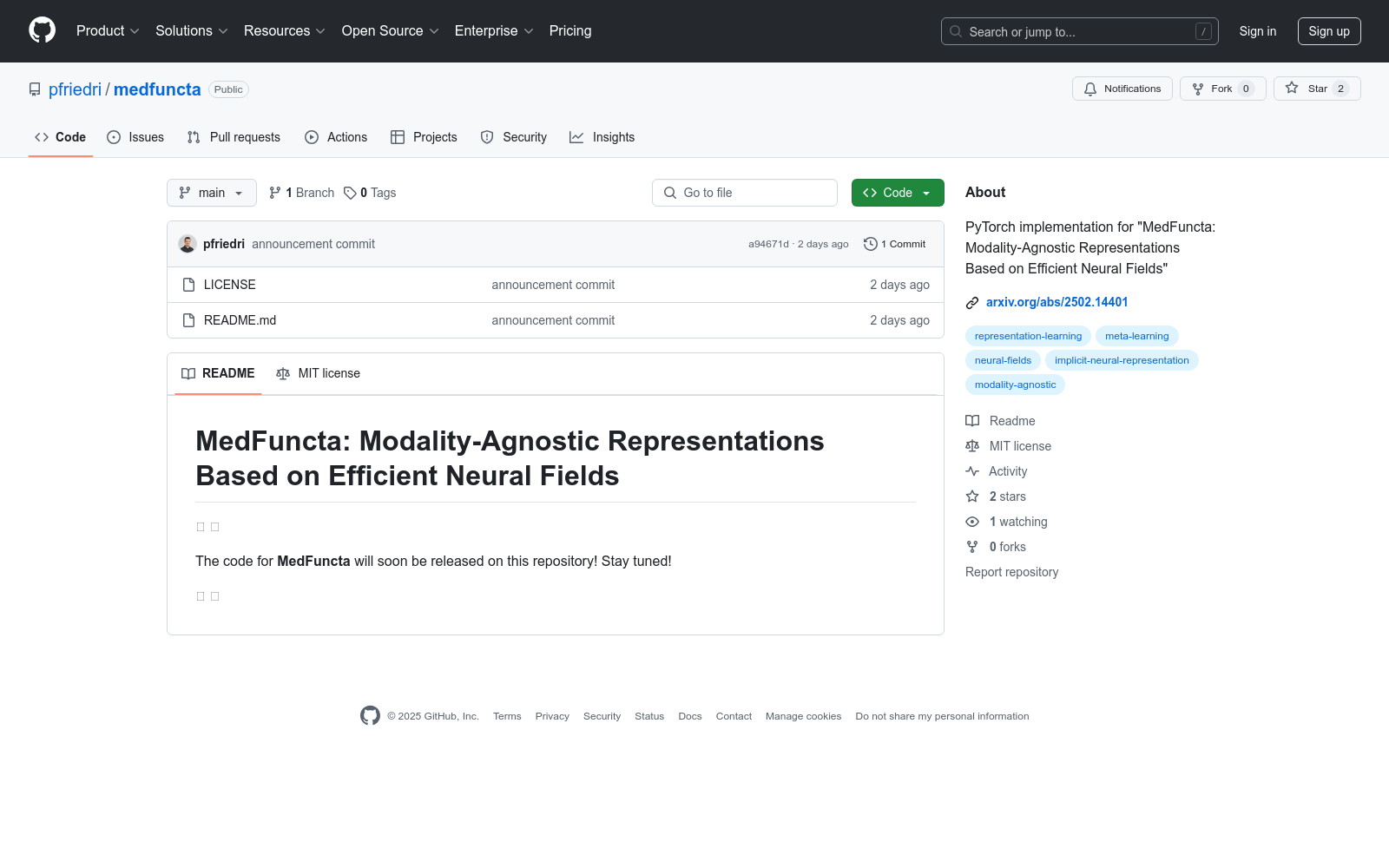Viewport: 1389px width, 868px height.
Task: Click the meta-learning topic tag
Action: tap(1137, 336)
